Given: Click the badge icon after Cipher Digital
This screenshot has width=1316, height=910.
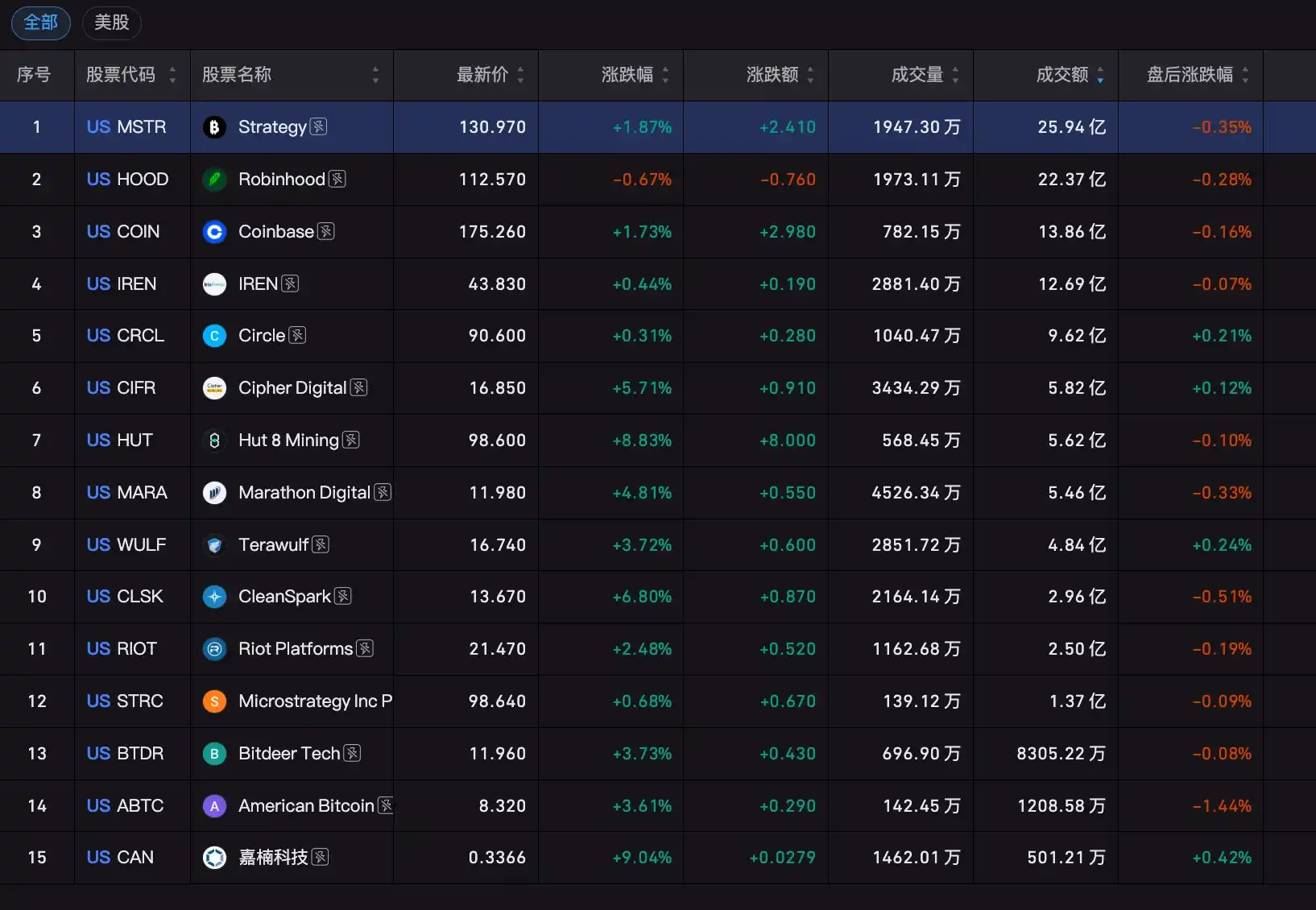Looking at the screenshot, I should tap(359, 387).
